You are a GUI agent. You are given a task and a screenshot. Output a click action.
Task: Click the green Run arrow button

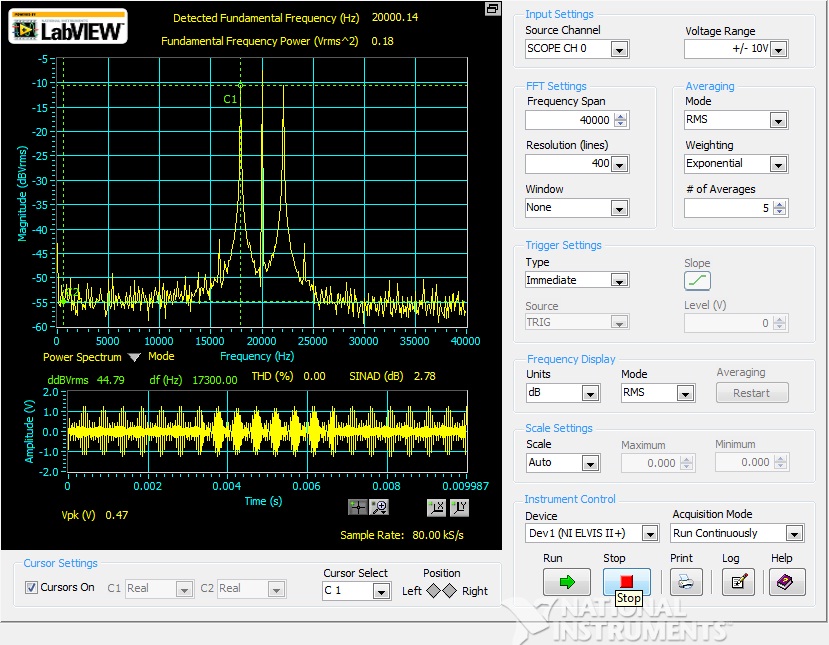(x=566, y=581)
